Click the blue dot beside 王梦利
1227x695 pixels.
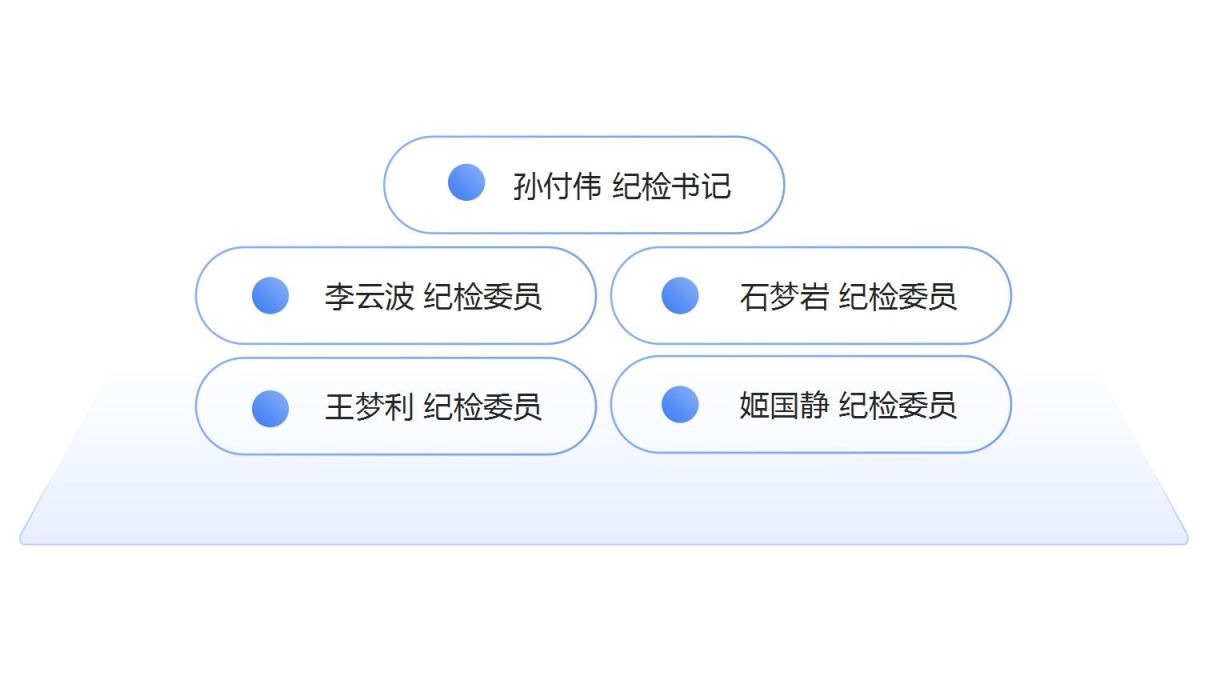[270, 408]
